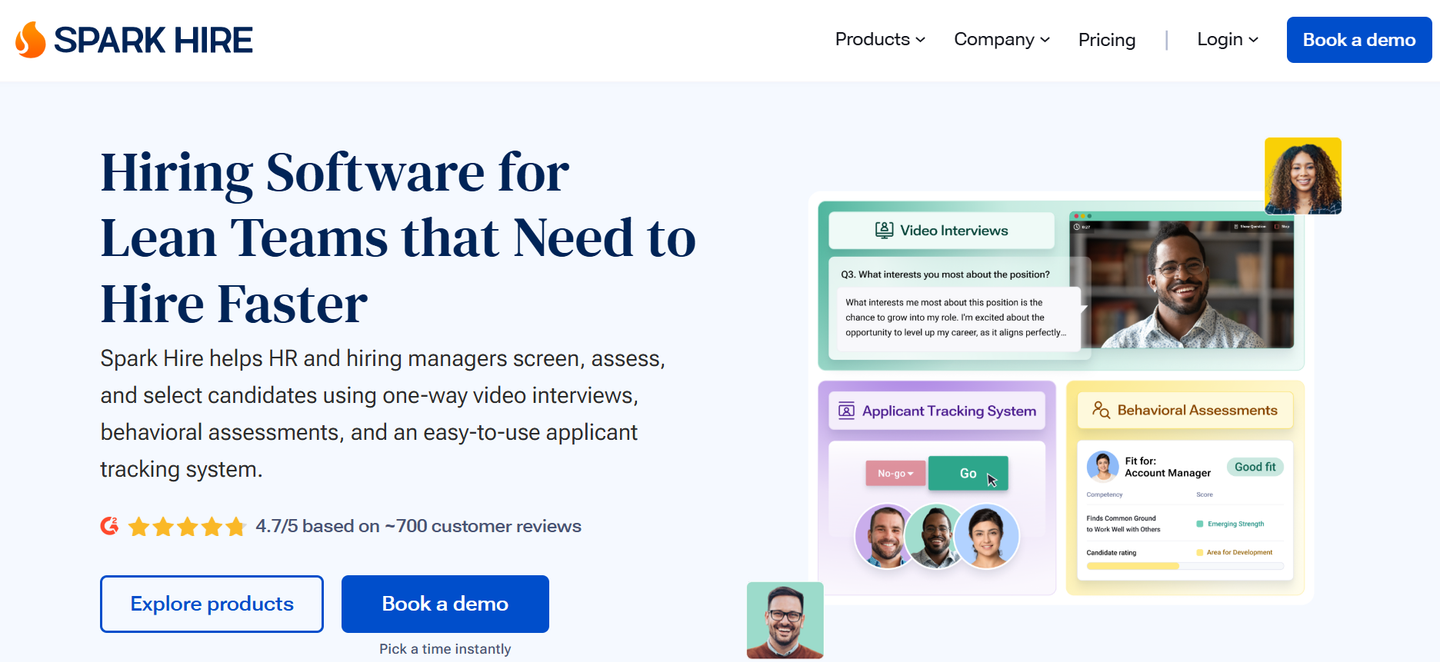This screenshot has height=662, width=1440.
Task: Click the Hiring Software headline
Action: click(x=398, y=238)
